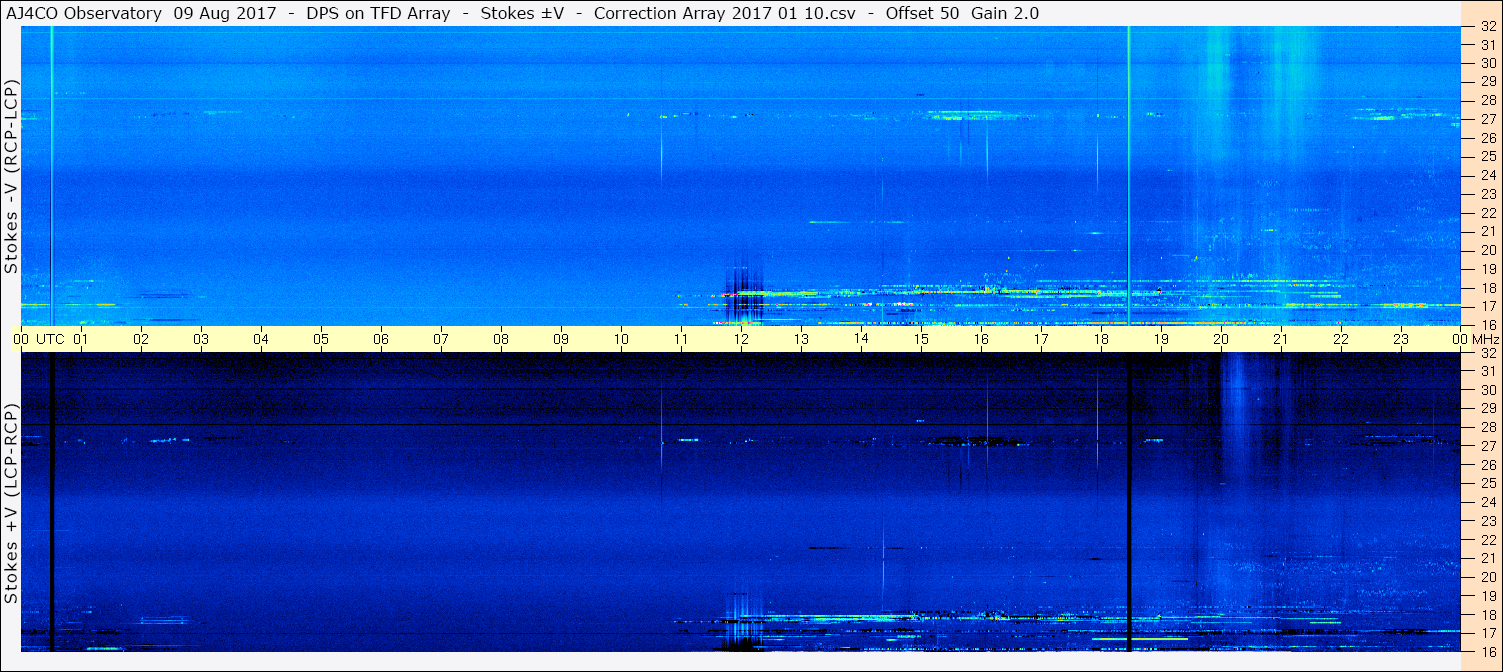Select the 03 hour marker on time axis
The height and width of the screenshot is (672, 1503).
coord(201,339)
